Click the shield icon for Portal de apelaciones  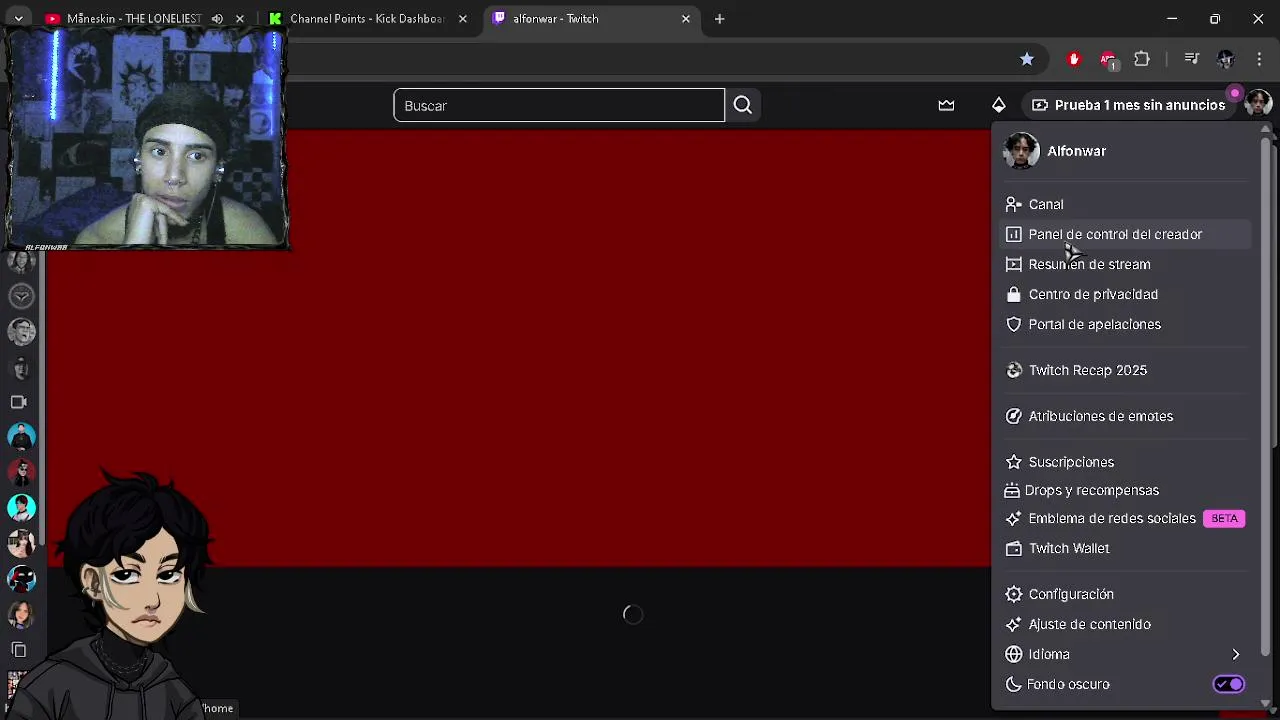click(1013, 324)
